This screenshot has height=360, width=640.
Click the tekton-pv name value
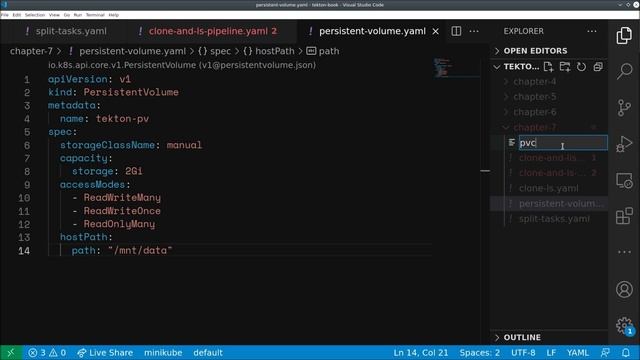click(x=122, y=119)
